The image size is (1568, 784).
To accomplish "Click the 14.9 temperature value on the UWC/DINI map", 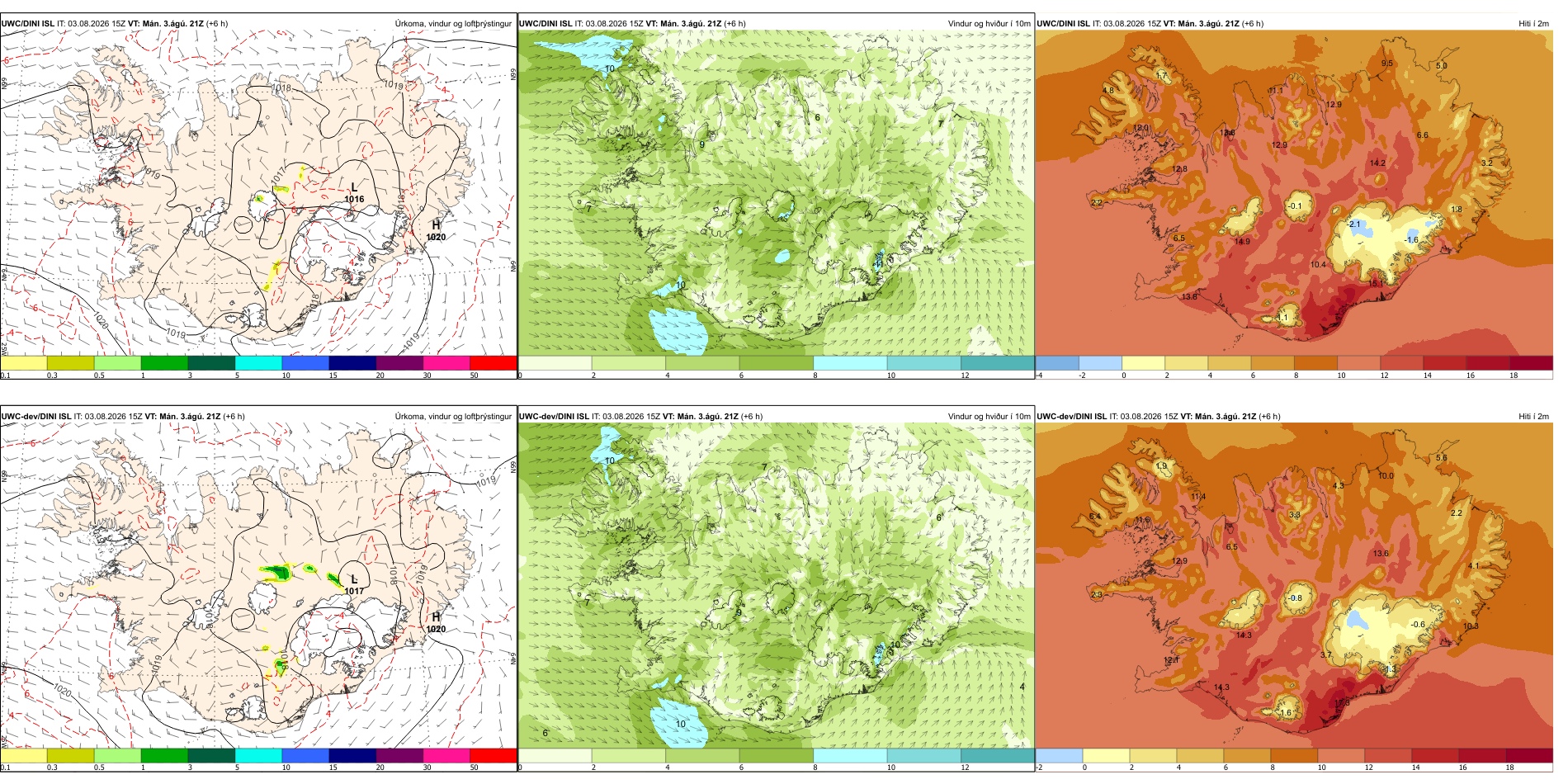I will pyautogui.click(x=1242, y=242).
